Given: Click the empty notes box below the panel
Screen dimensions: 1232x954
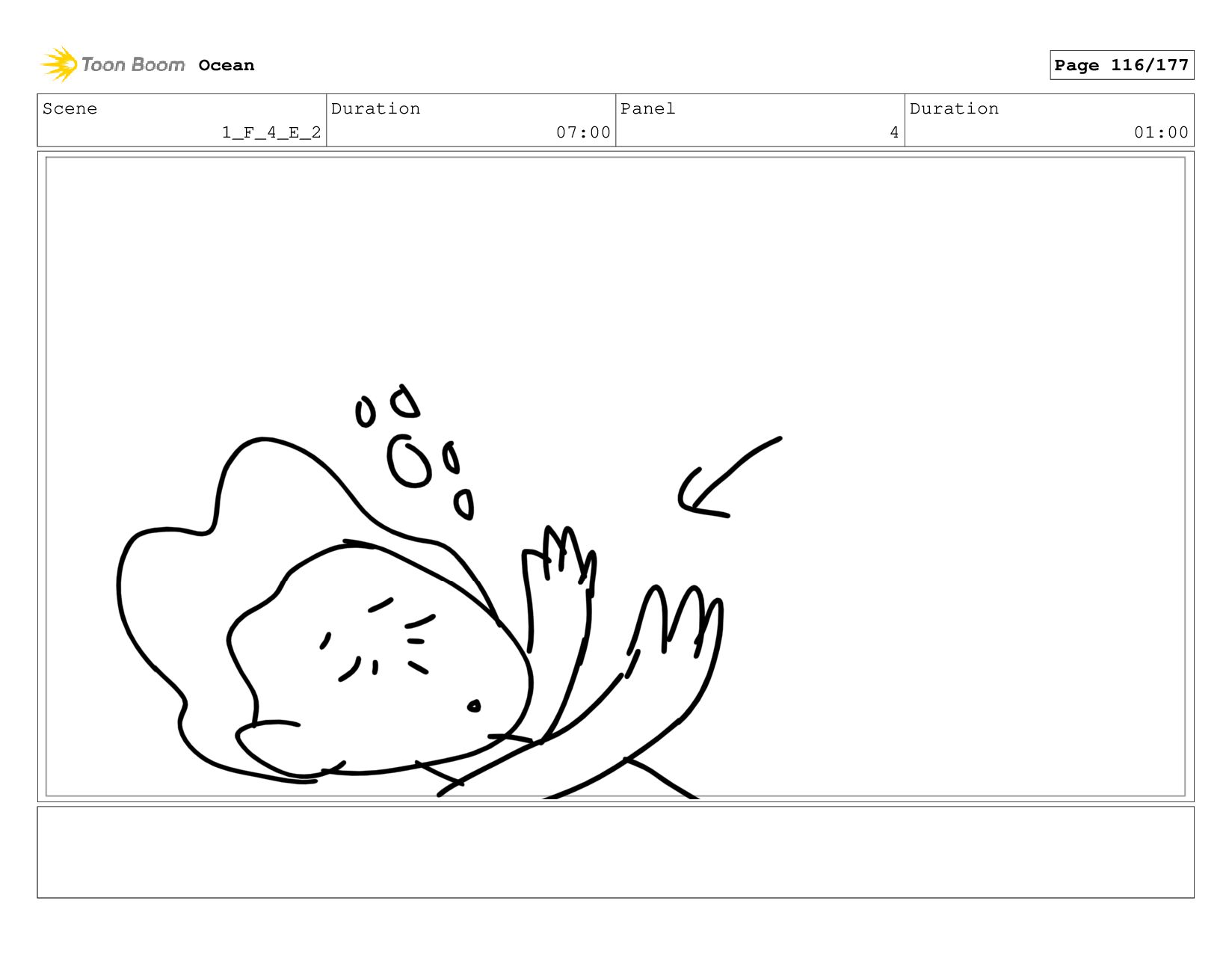Looking at the screenshot, I should (x=615, y=852).
